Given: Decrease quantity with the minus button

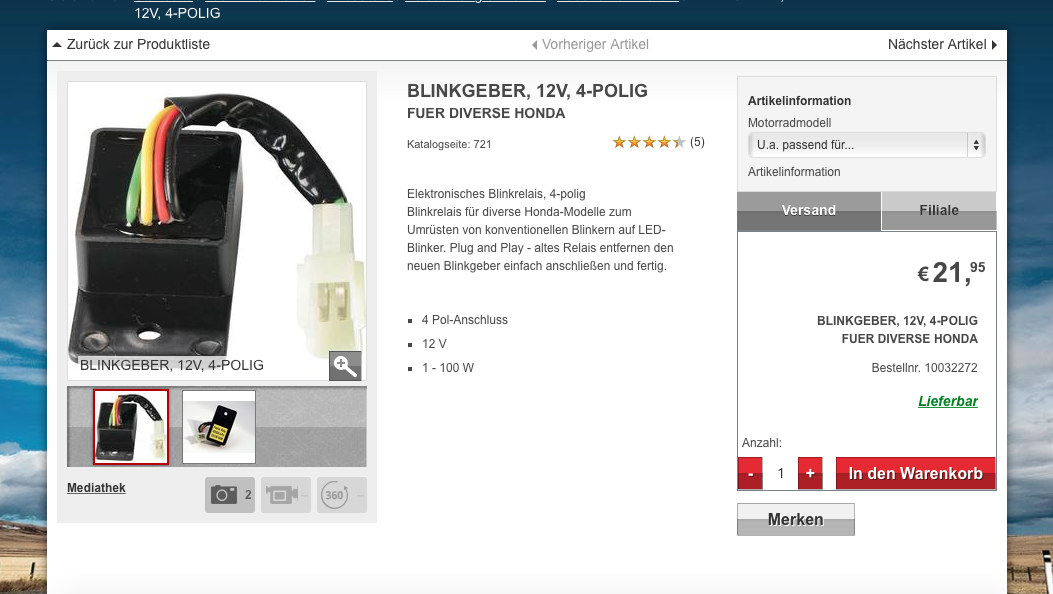Looking at the screenshot, I should [x=750, y=473].
